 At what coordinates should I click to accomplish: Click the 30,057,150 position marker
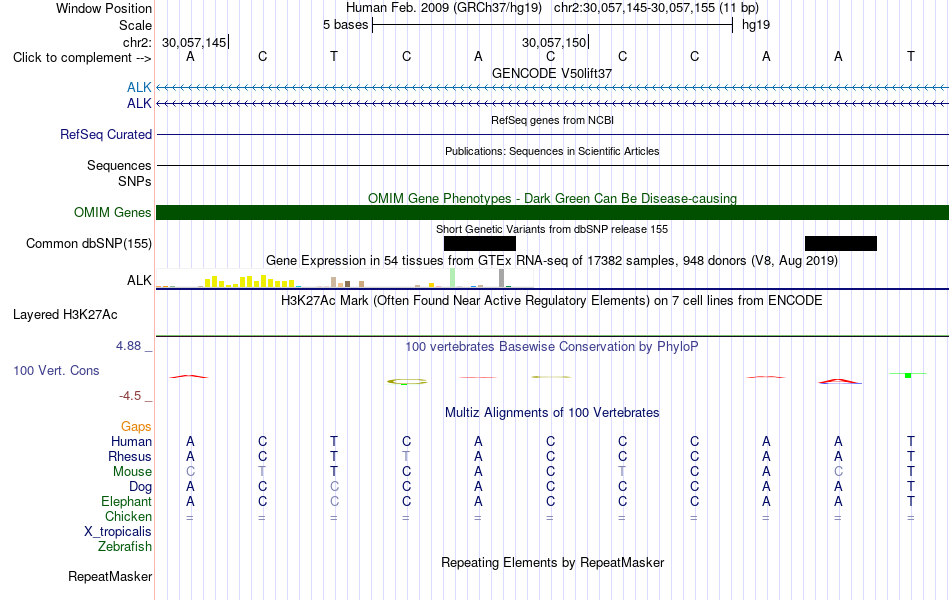554,42
